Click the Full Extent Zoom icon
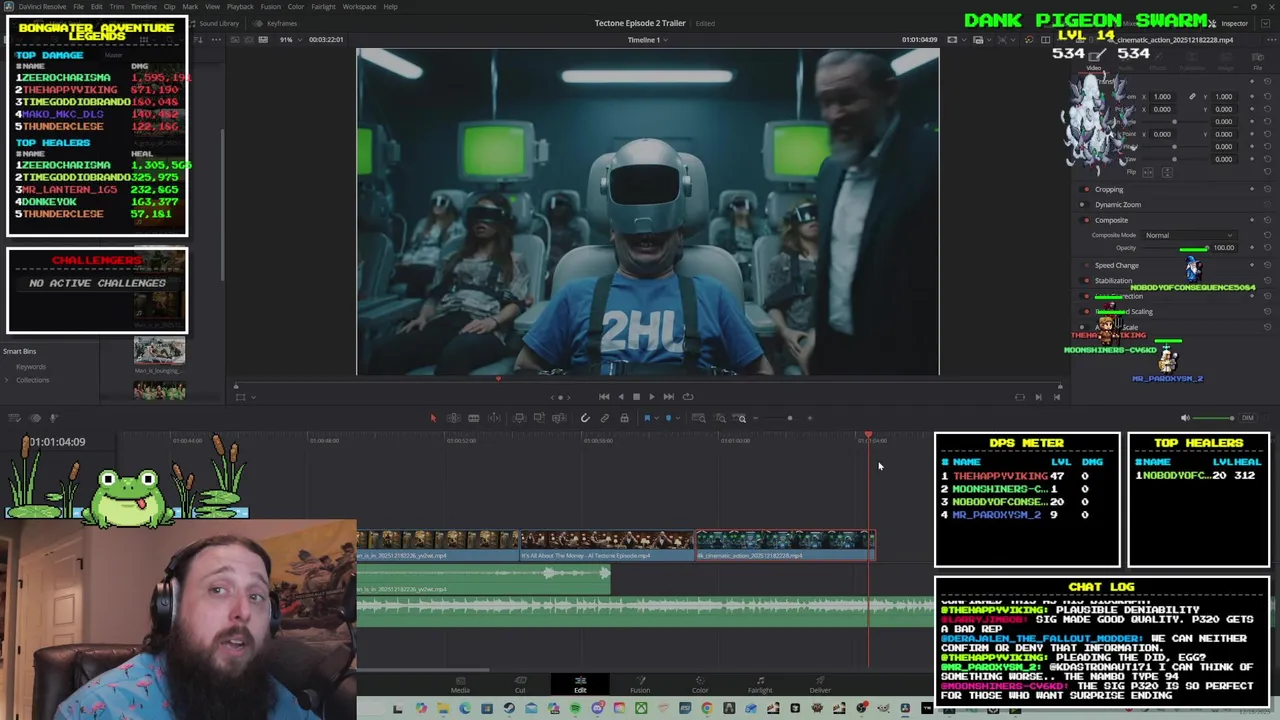Image resolution: width=1280 pixels, height=720 pixels. [699, 418]
